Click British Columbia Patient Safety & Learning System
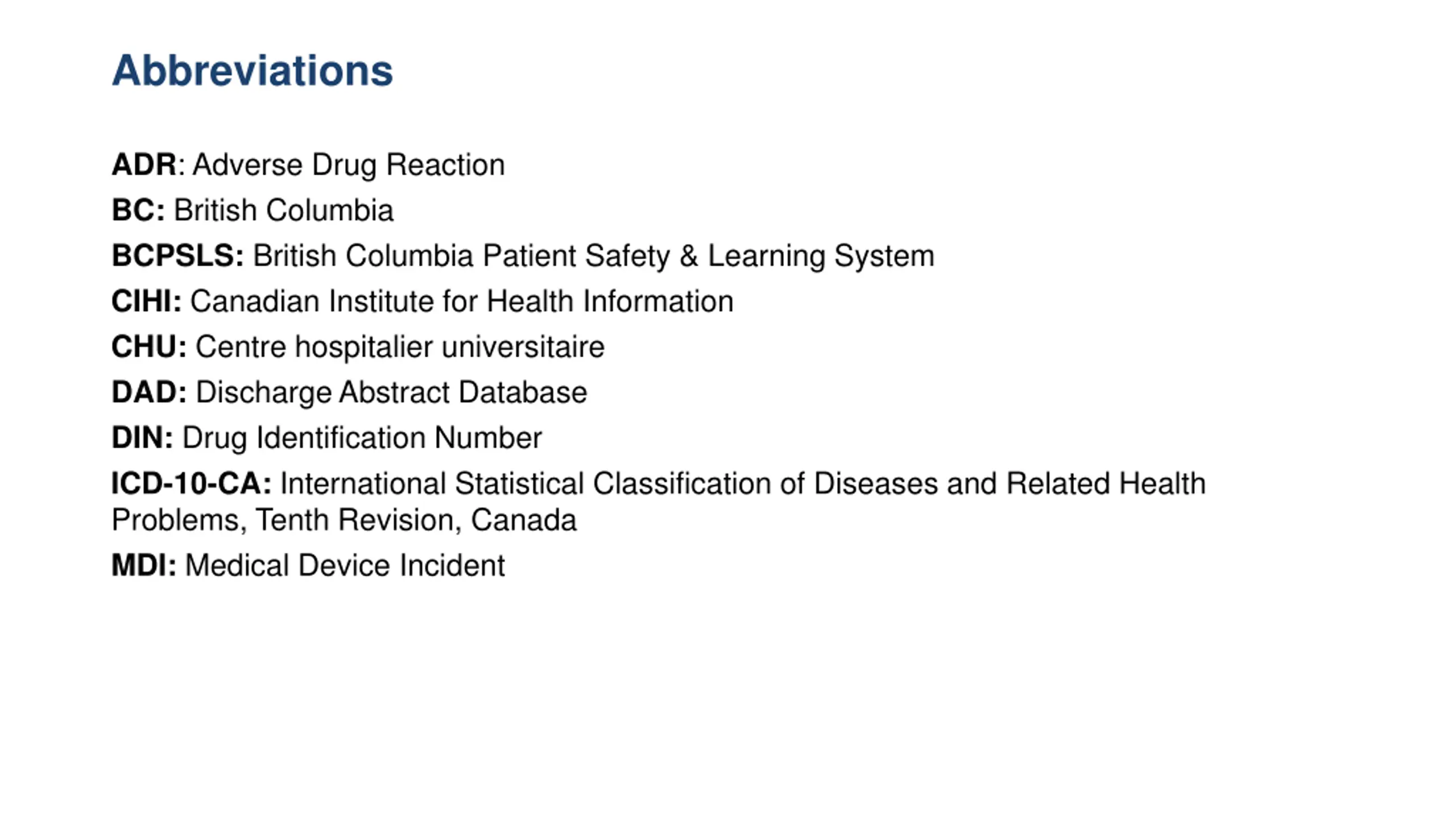The height and width of the screenshot is (819, 1456). tap(593, 257)
